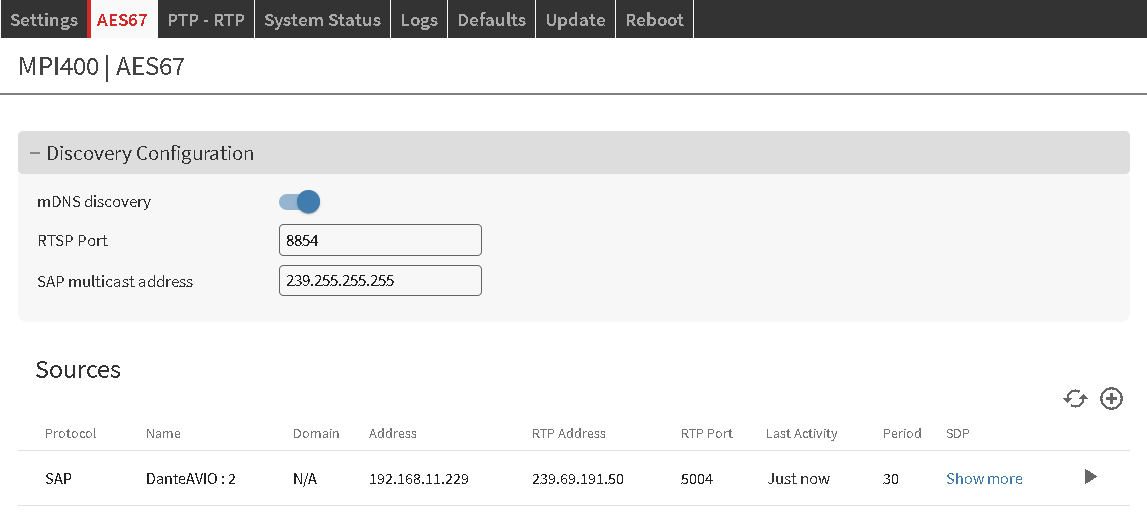Toggle mDNS discovery switch
1147x512 pixels.
coord(300,202)
